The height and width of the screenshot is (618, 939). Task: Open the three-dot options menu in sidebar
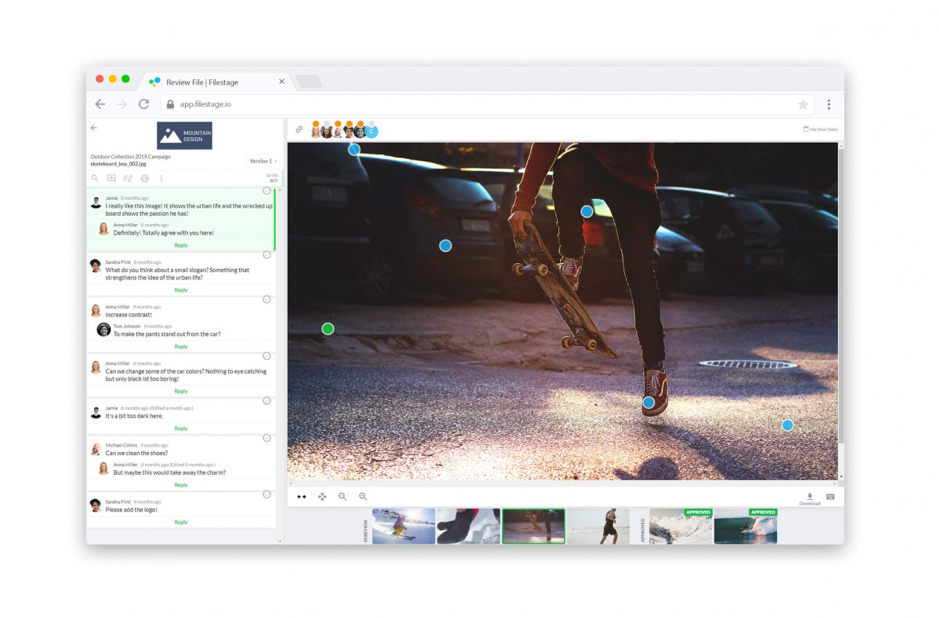point(161,178)
